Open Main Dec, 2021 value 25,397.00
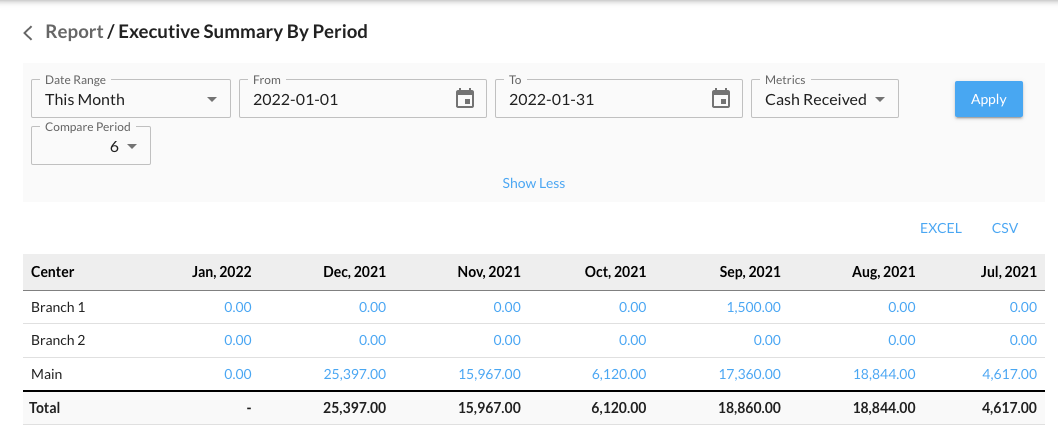The width and height of the screenshot is (1058, 441). (x=354, y=374)
